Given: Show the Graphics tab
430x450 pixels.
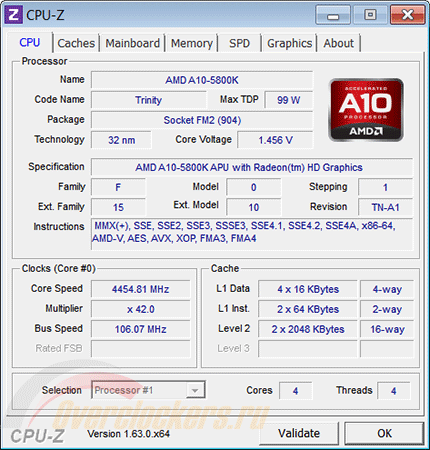Looking at the screenshot, I should tap(290, 43).
